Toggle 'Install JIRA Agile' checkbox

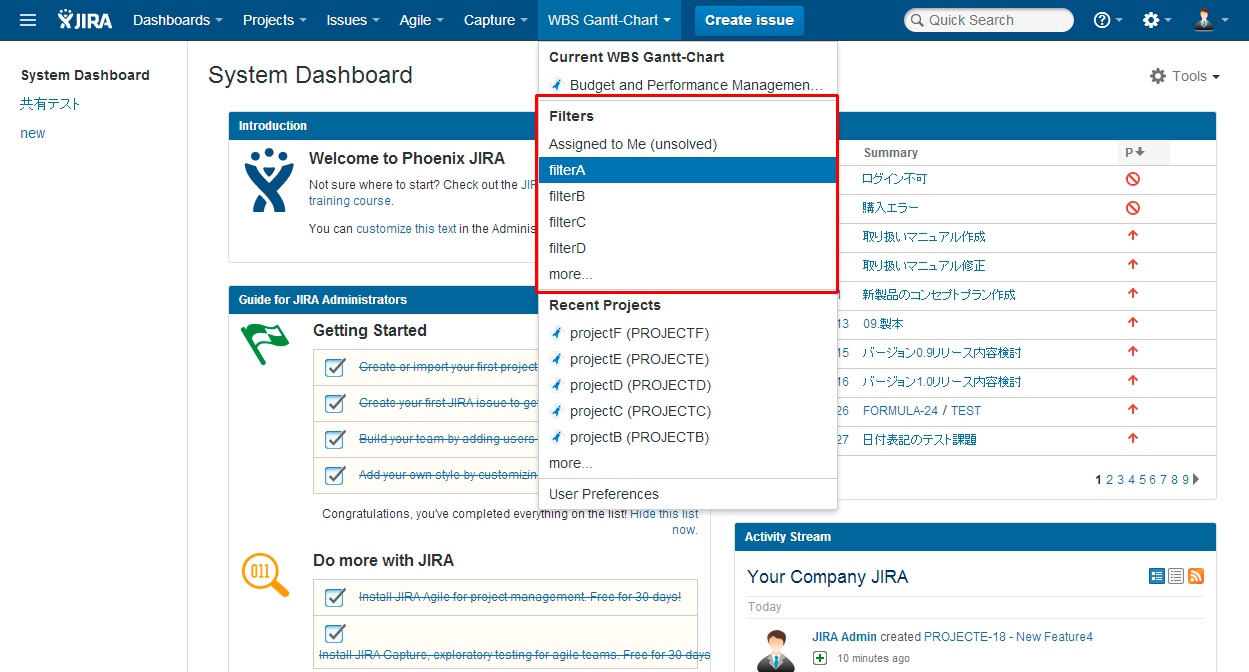click(335, 597)
